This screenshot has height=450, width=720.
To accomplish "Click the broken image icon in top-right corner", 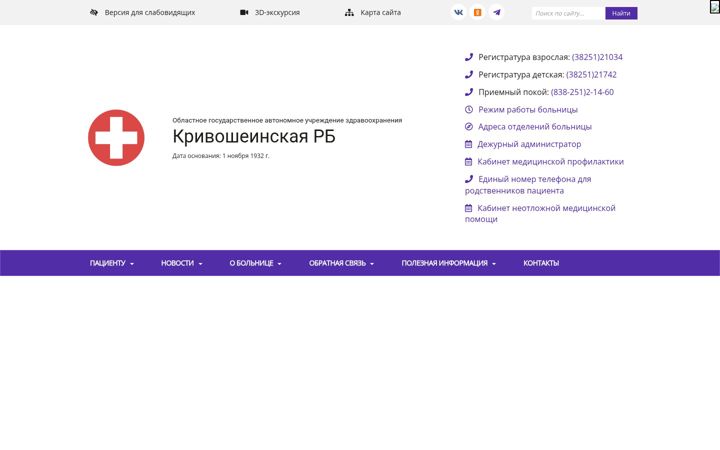I will click(714, 7).
